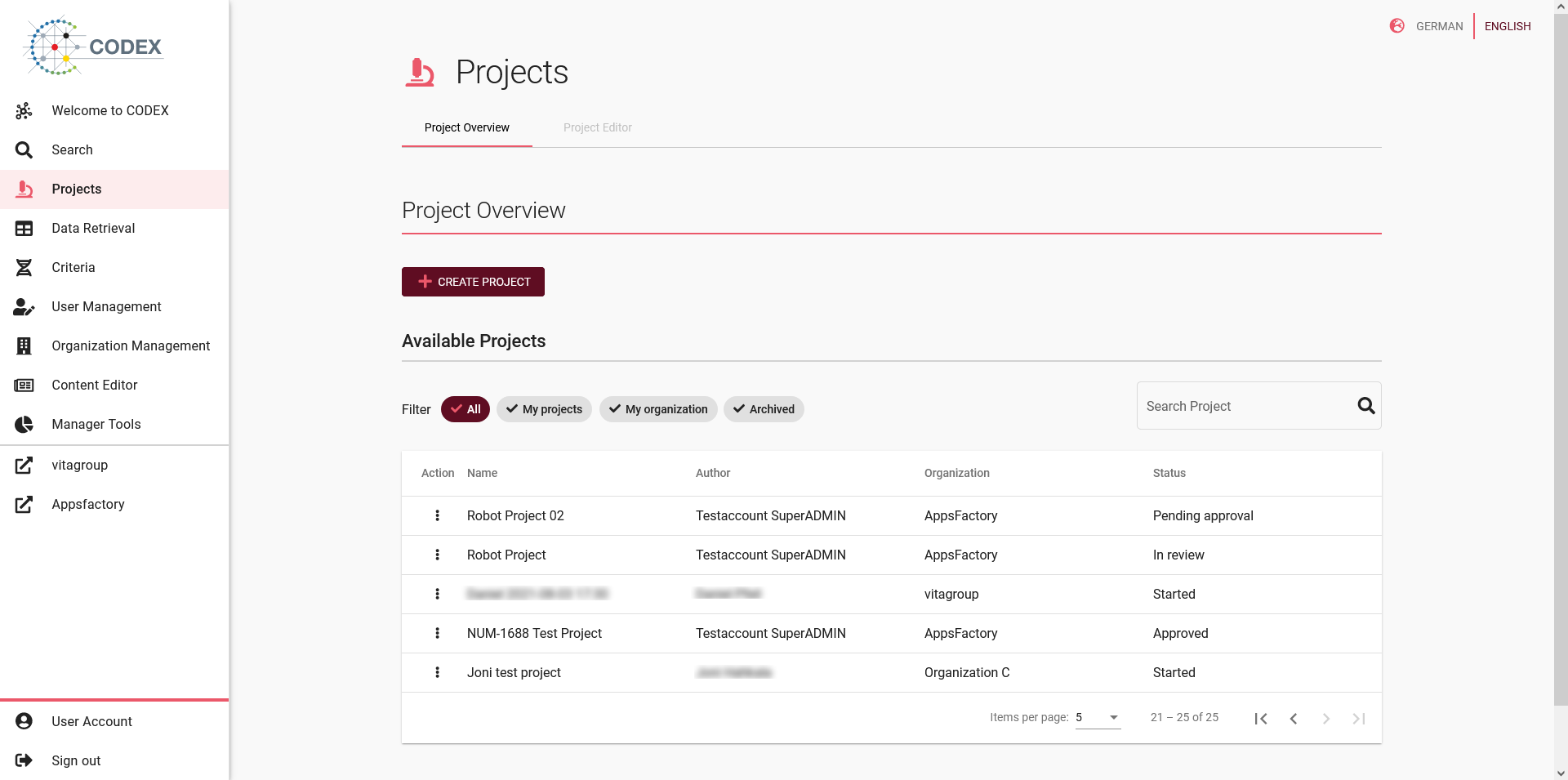Click the Joni test project name
Screen dimensions: 1568x780
tap(514, 672)
